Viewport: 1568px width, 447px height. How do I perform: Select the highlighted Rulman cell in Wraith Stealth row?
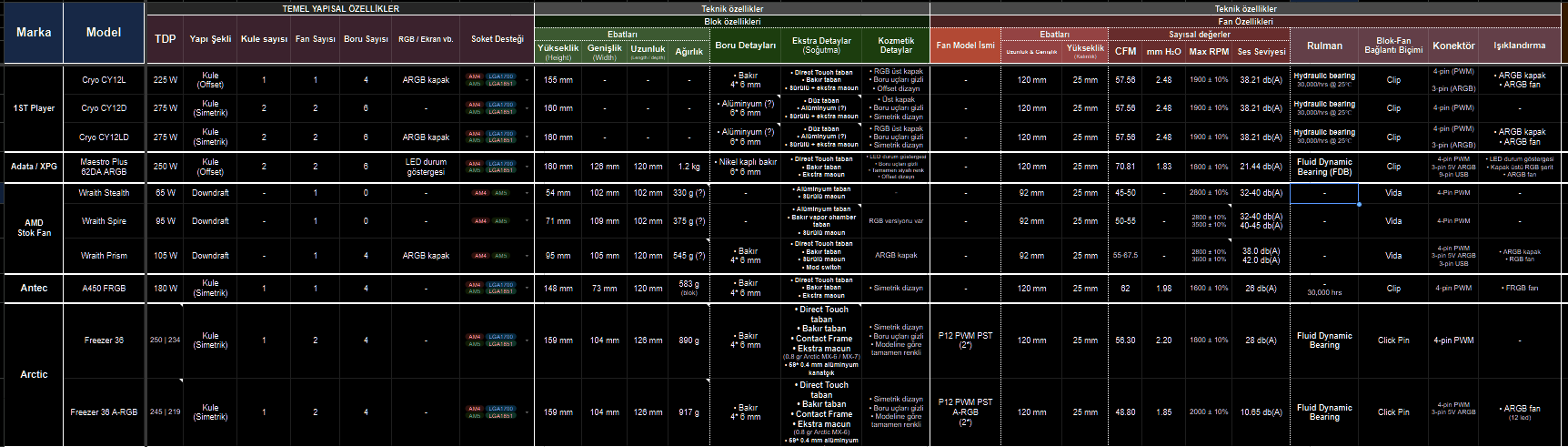1324,193
